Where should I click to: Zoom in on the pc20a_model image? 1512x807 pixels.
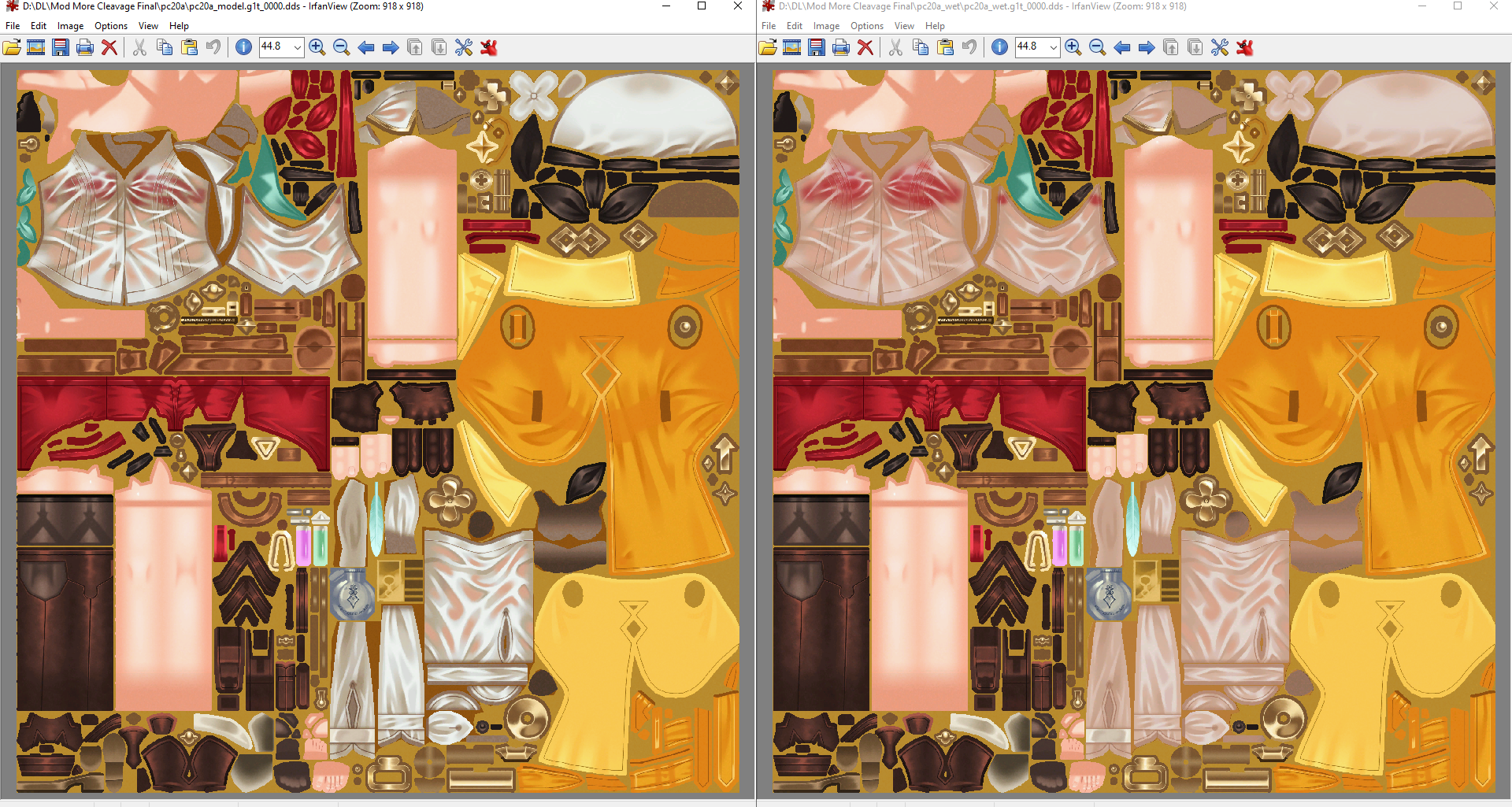pos(317,47)
